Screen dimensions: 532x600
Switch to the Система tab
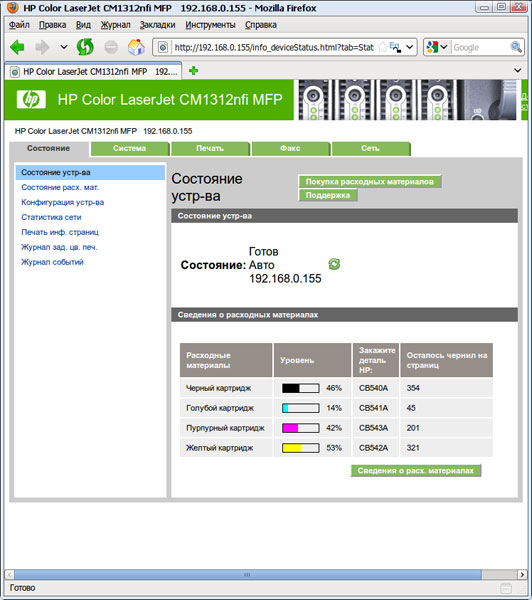click(129, 148)
